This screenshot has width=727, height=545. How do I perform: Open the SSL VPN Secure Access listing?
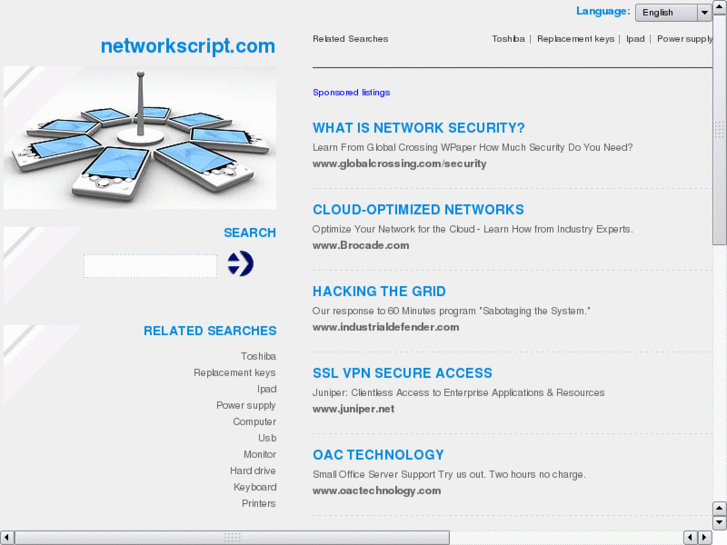[x=402, y=373]
